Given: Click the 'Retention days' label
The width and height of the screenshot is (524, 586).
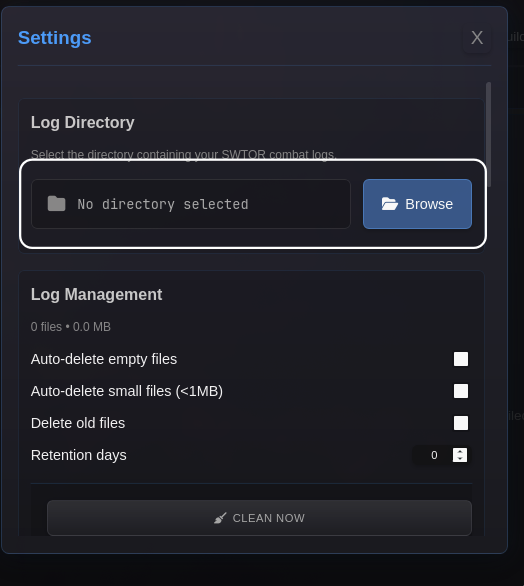Looking at the screenshot, I should tap(78, 455).
